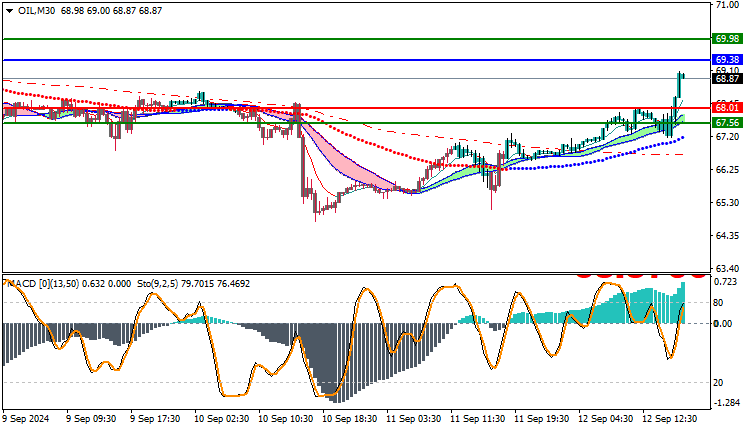Click the 9 Sep 17:30 time label
750x430 pixels.
pyautogui.click(x=155, y=419)
